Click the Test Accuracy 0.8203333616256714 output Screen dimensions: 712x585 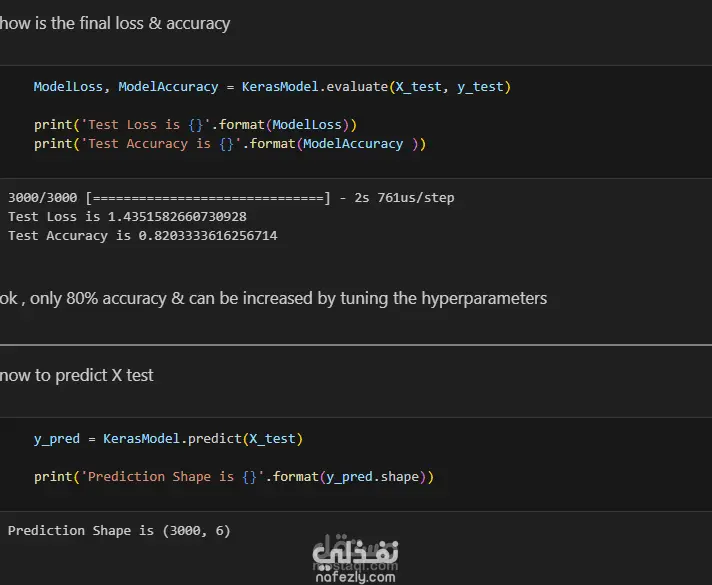(142, 236)
